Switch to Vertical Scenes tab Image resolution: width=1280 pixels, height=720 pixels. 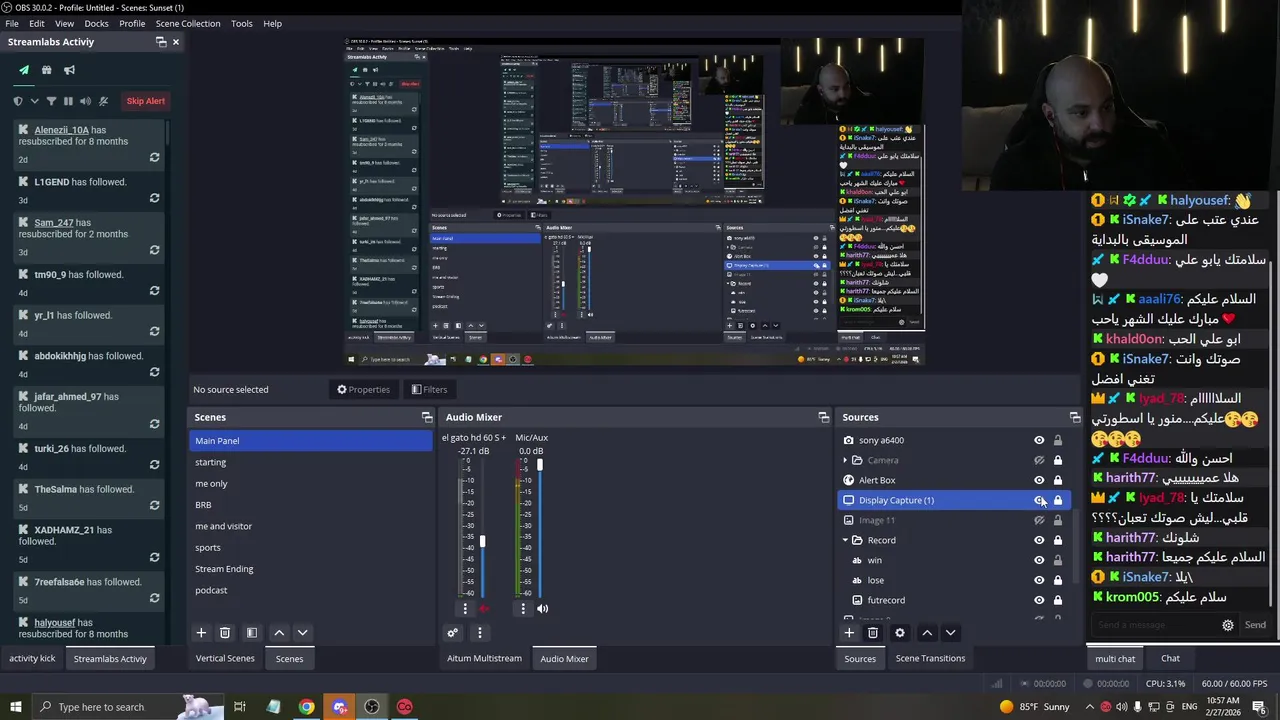tap(225, 658)
